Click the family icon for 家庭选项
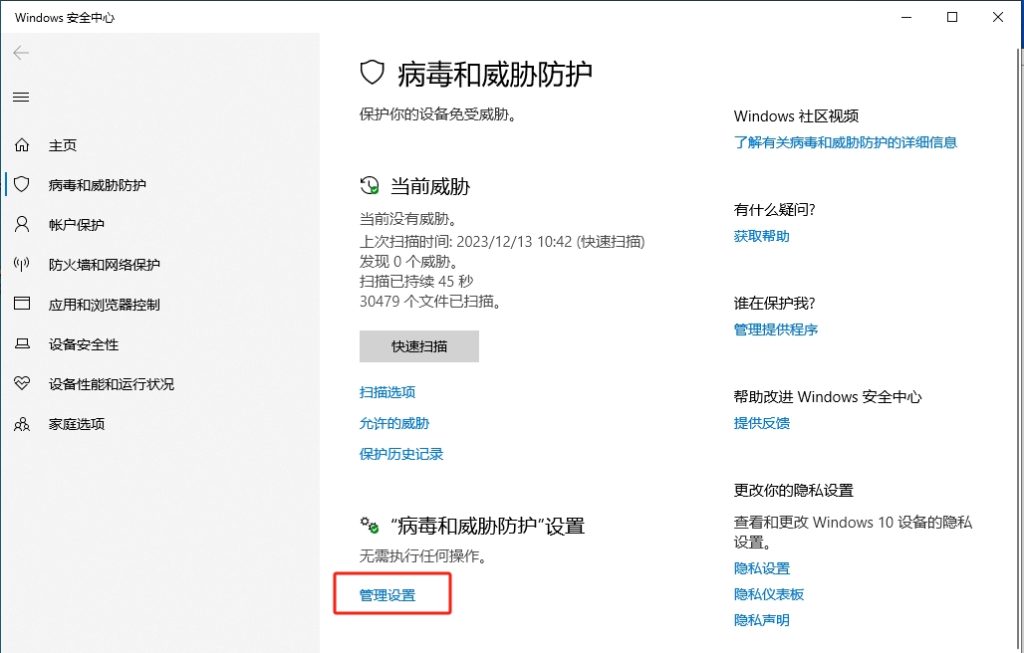This screenshot has height=653, width=1024. click(22, 424)
